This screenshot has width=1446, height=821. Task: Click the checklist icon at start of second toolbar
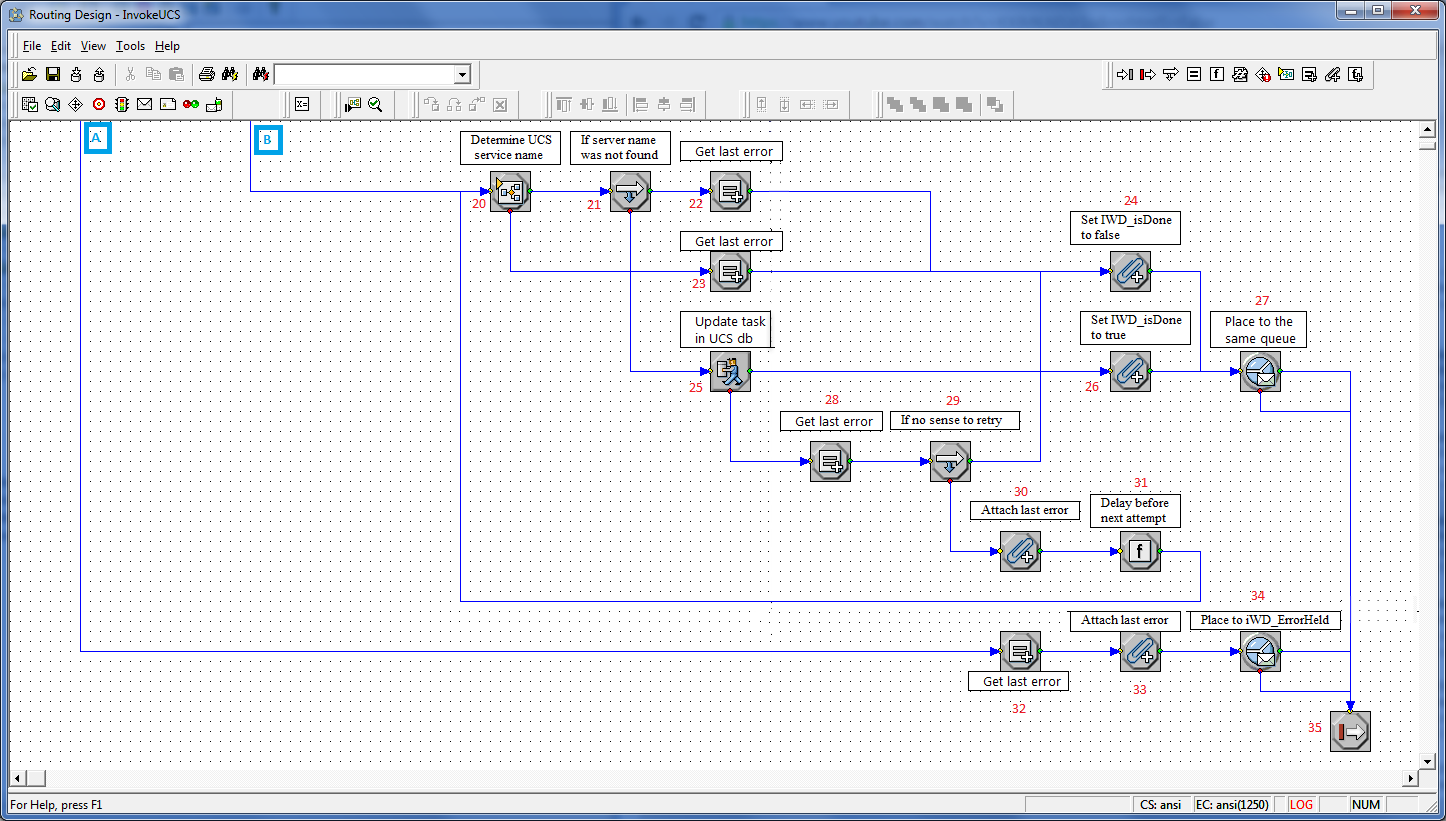(30, 103)
